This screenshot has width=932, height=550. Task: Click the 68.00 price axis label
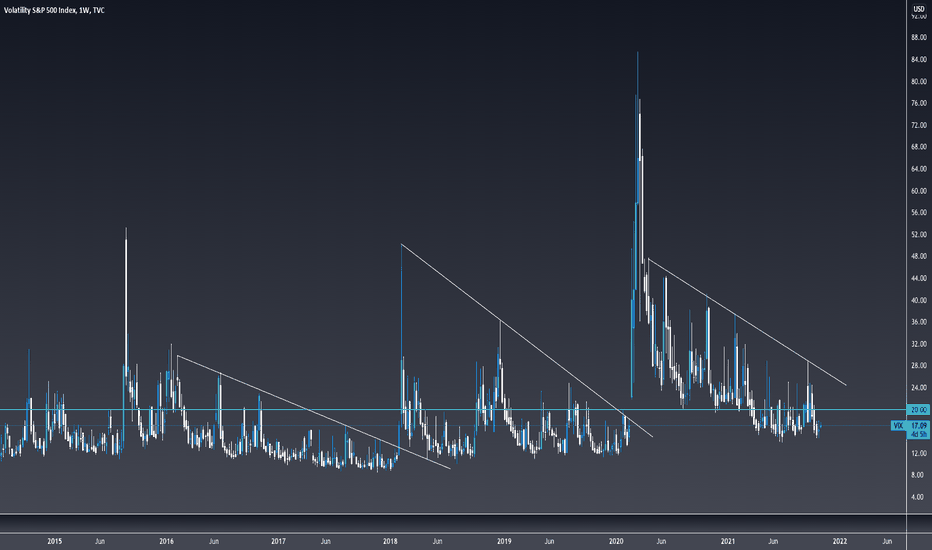[918, 147]
